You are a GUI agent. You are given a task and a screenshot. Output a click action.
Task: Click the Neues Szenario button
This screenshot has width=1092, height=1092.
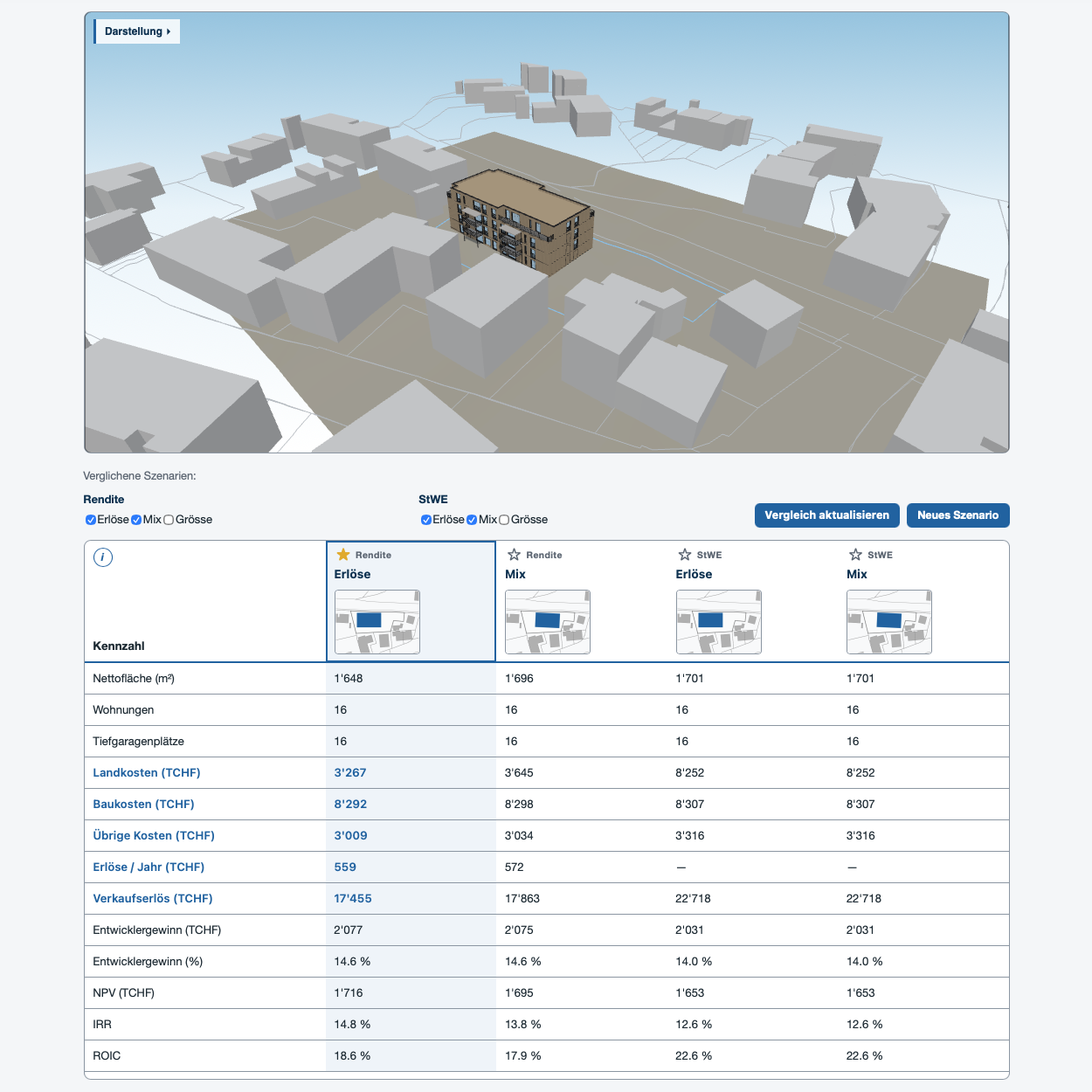[x=957, y=515]
